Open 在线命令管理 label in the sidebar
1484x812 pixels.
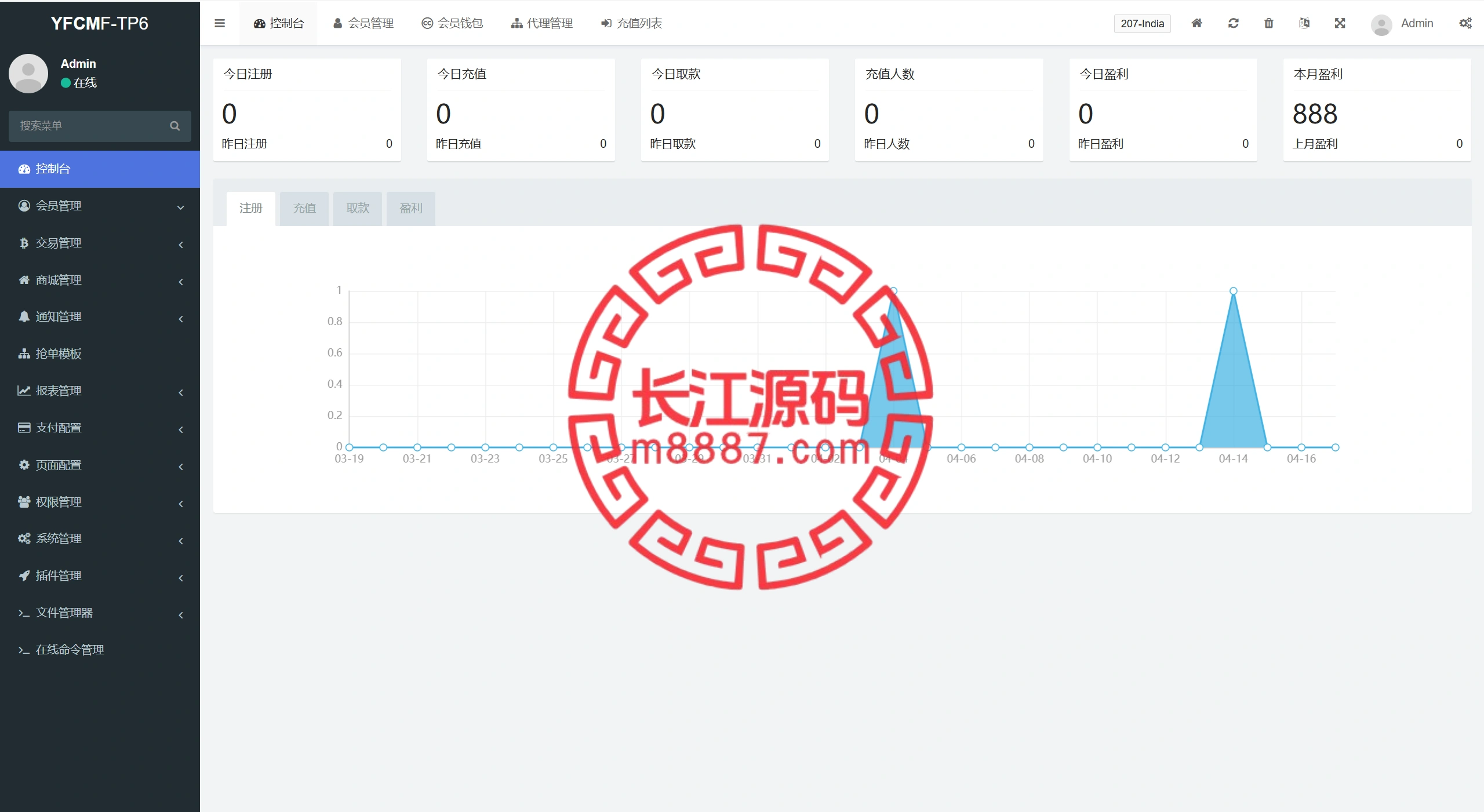[x=70, y=650]
